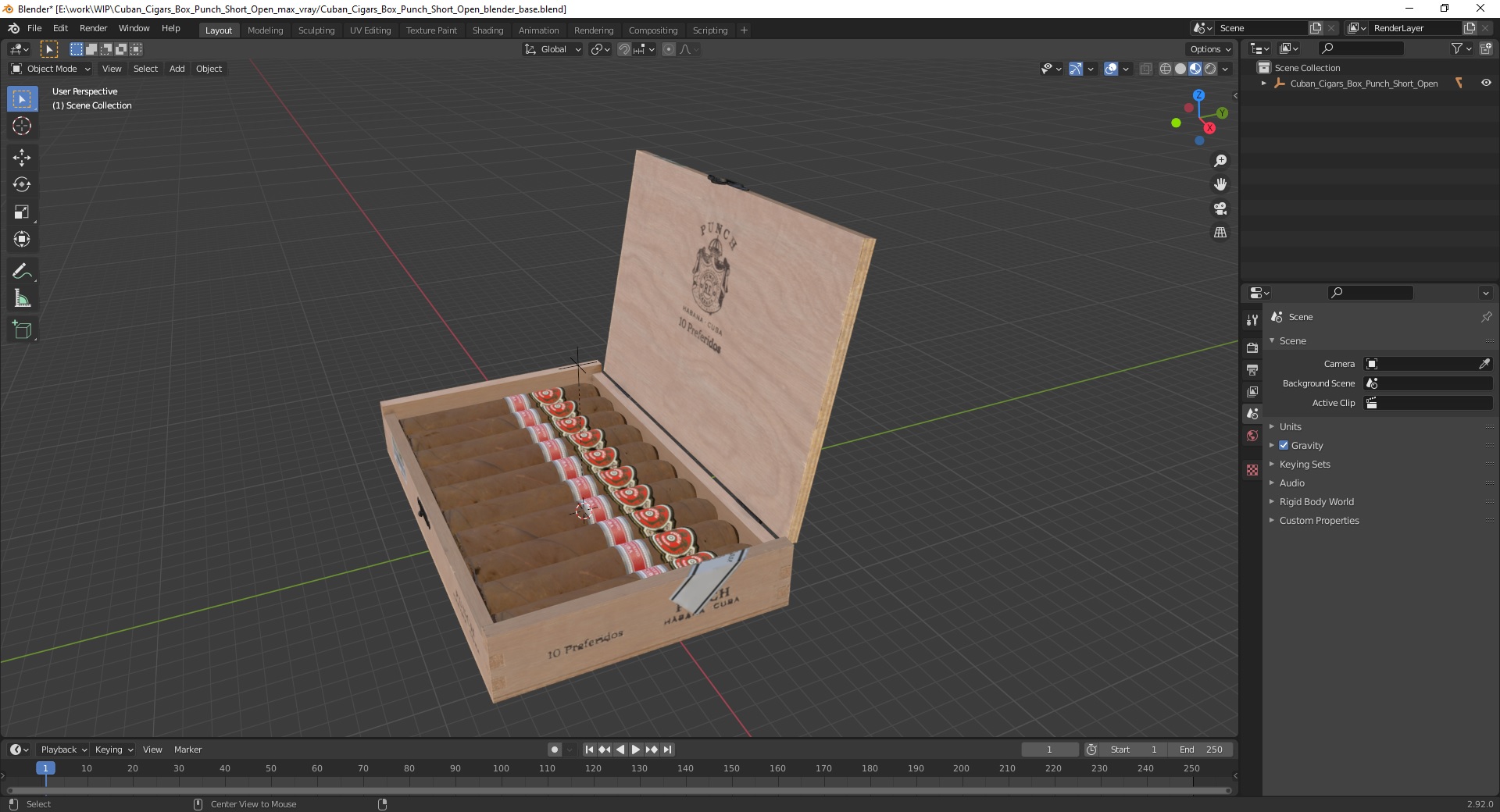Click the current frame number field

point(1049,750)
